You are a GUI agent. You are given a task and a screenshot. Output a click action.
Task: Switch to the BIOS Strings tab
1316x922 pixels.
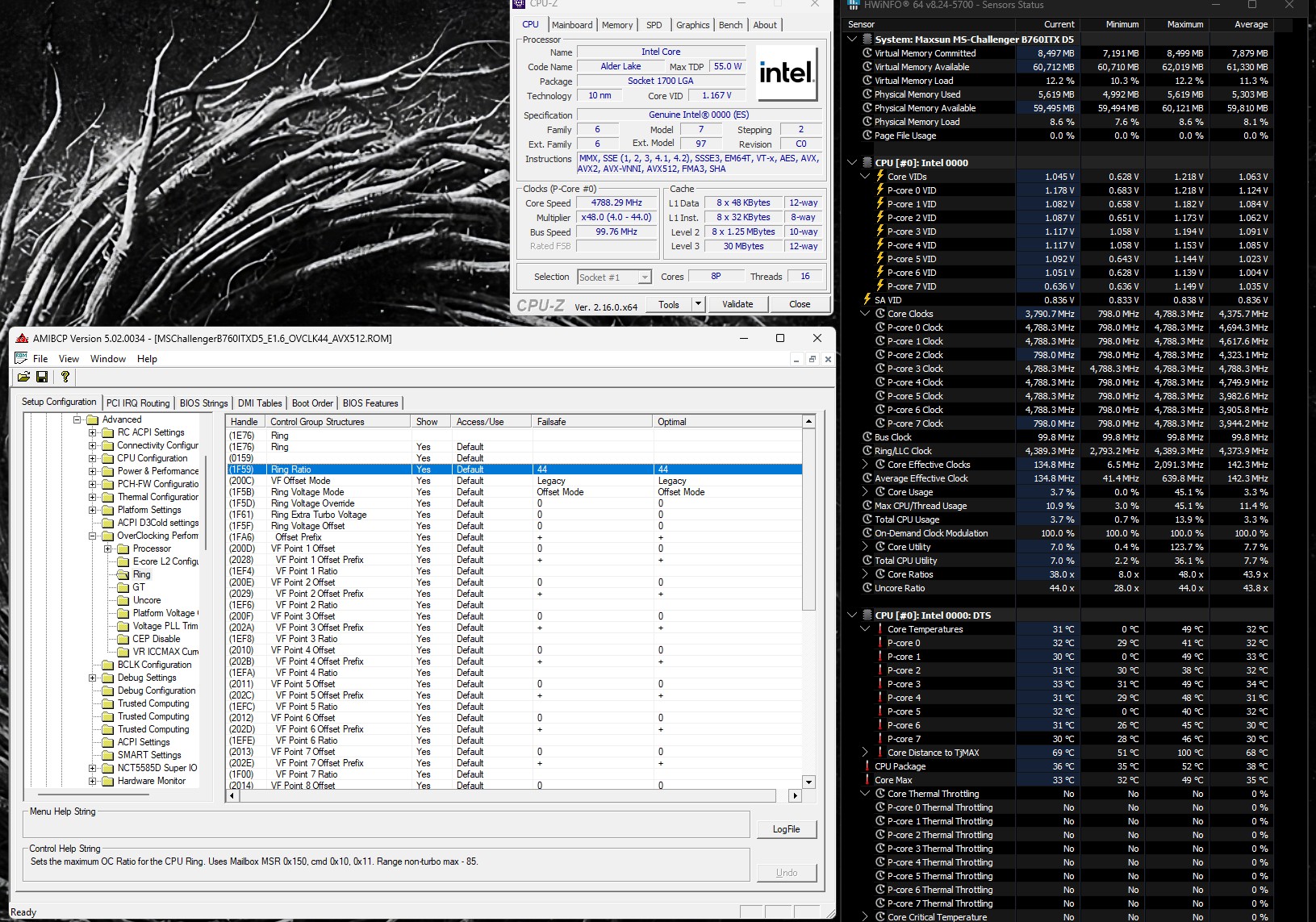click(203, 403)
